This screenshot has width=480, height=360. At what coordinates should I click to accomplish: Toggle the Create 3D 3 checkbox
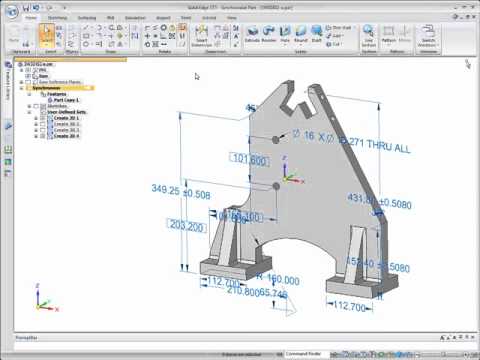coord(43,130)
